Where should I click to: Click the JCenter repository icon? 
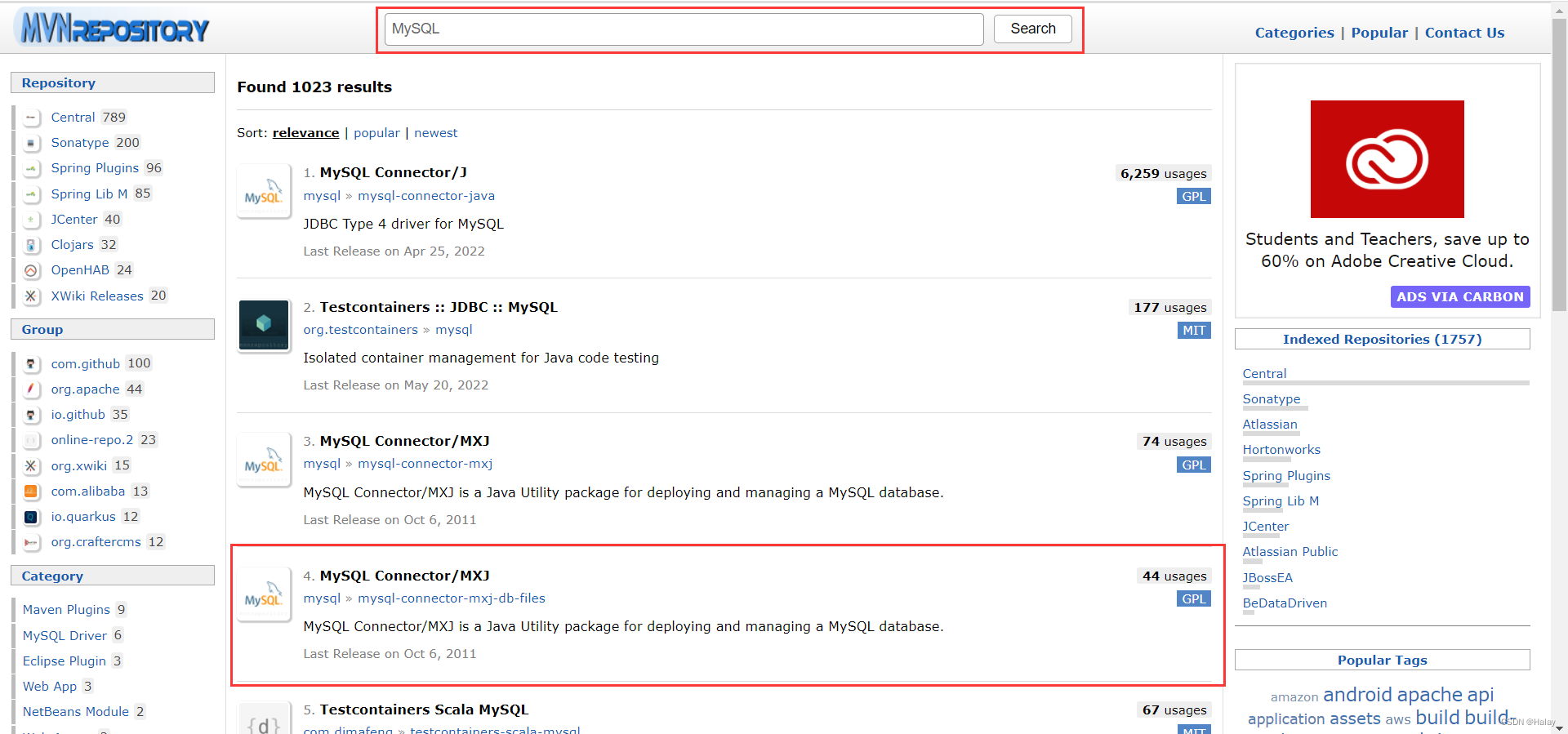point(31,220)
